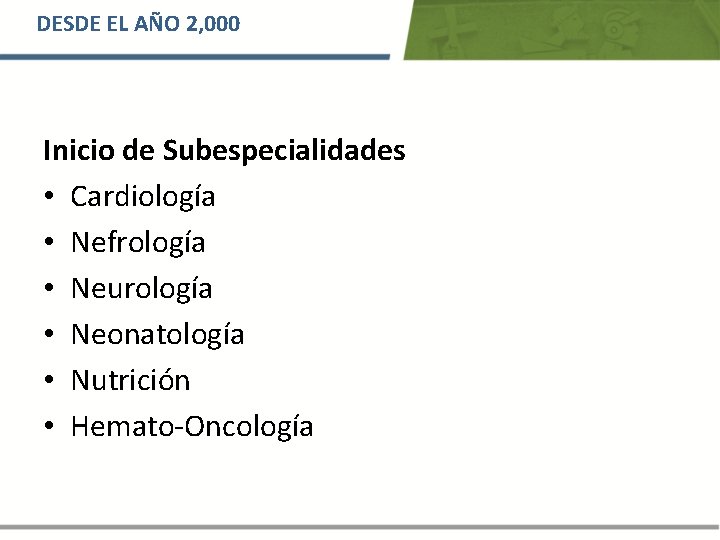Click the bullet in front of Nutrición
The height and width of the screenshot is (540, 720).
coord(49,380)
